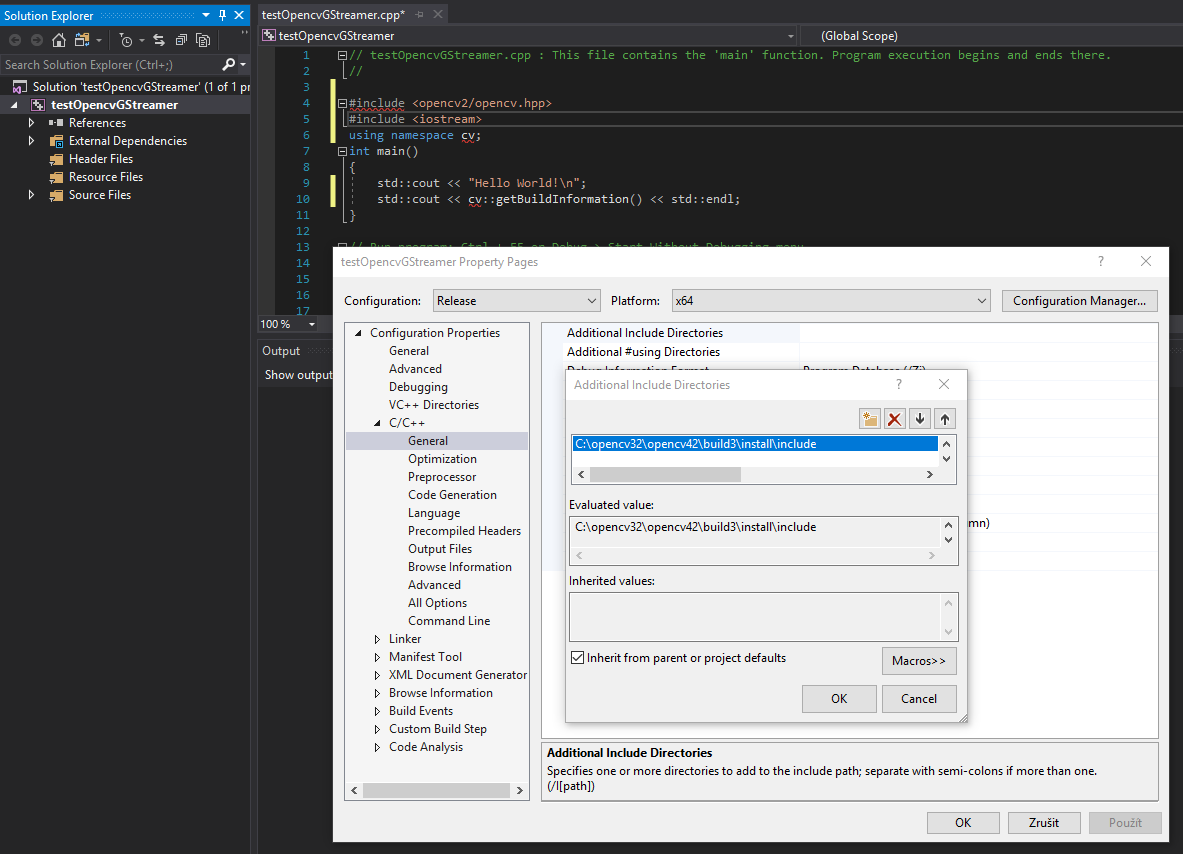1183x854 pixels.
Task: Select the Output panel tab
Action: pyautogui.click(x=281, y=351)
